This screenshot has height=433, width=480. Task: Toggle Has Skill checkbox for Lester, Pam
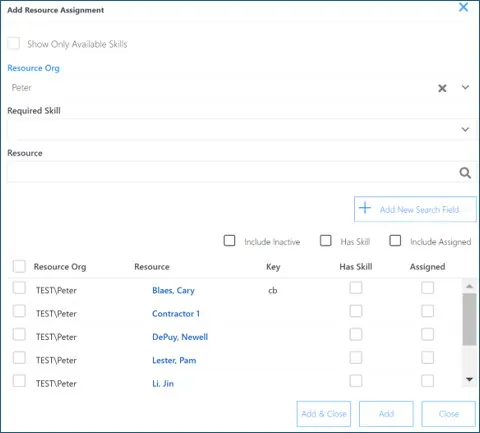[356, 358]
